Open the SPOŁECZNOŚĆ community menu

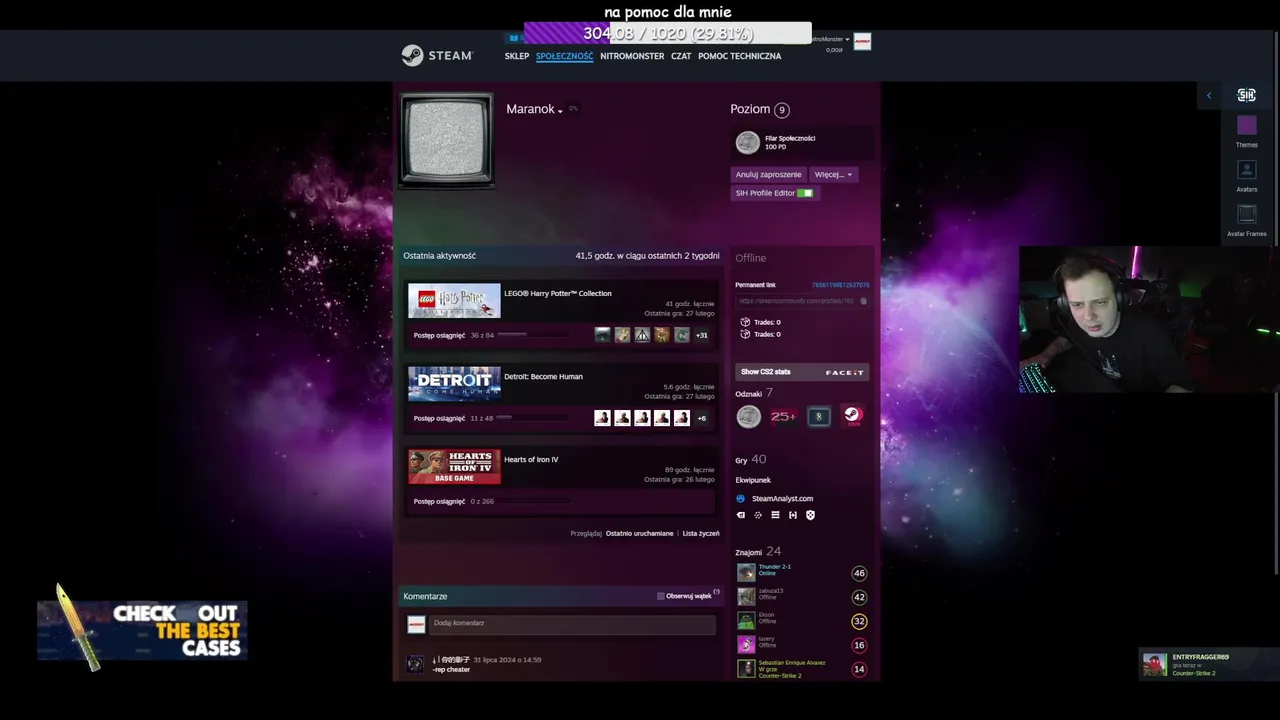[564, 56]
